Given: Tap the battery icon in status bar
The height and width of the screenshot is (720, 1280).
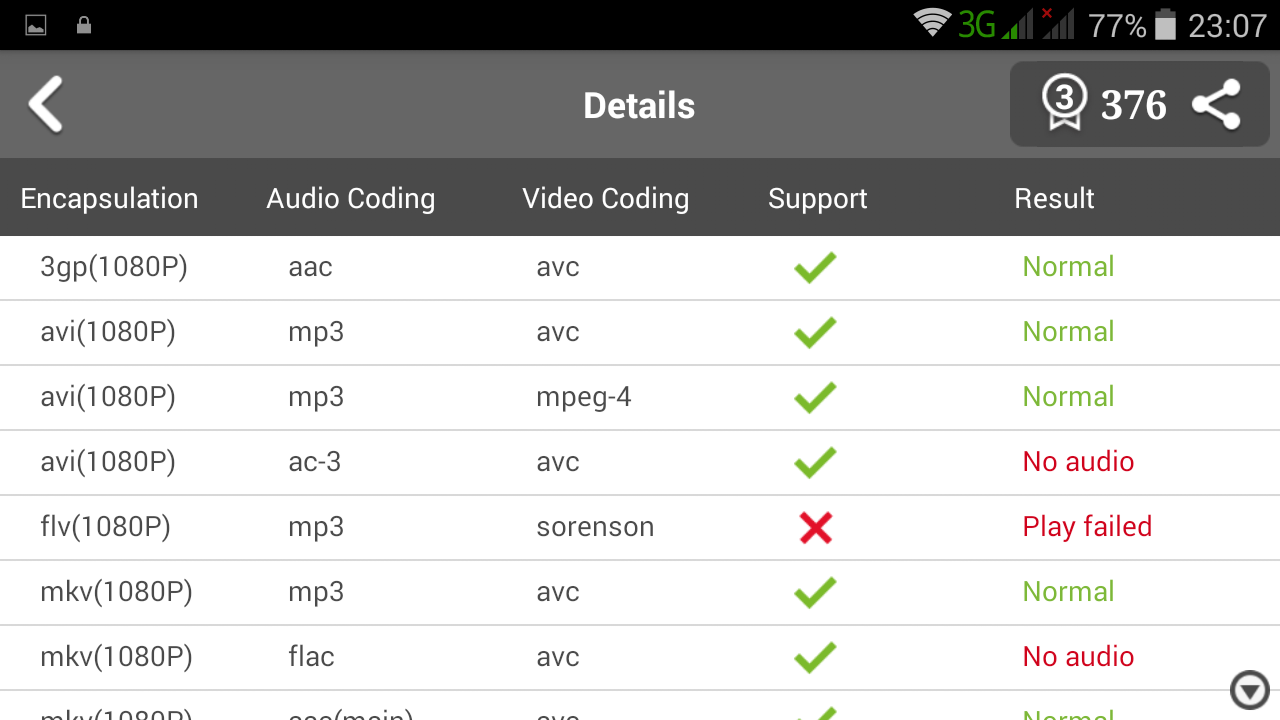Looking at the screenshot, I should click(x=1165, y=25).
